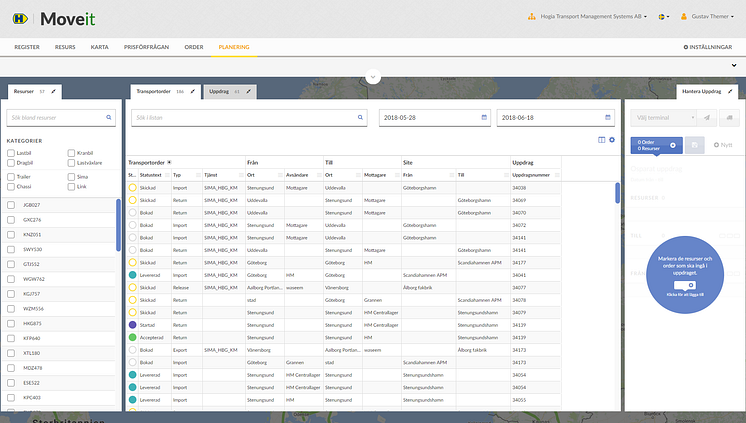Click the 0 Order 0 Resurser button
Screen dimensions: 746x423
pyautogui.click(x=657, y=145)
